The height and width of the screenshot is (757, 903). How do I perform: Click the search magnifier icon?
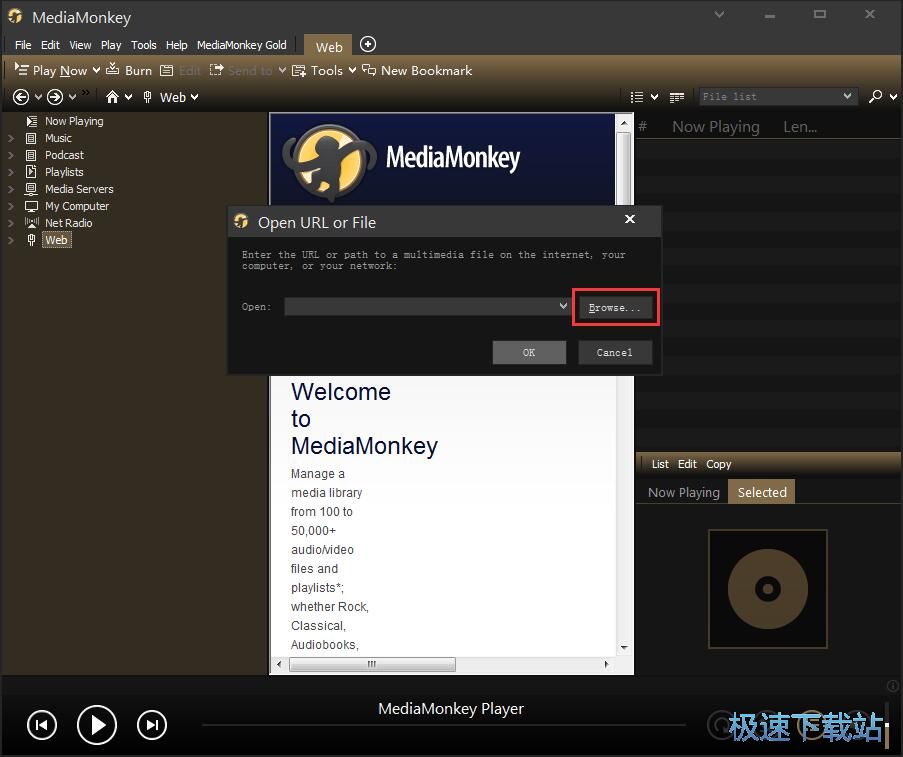tap(875, 97)
